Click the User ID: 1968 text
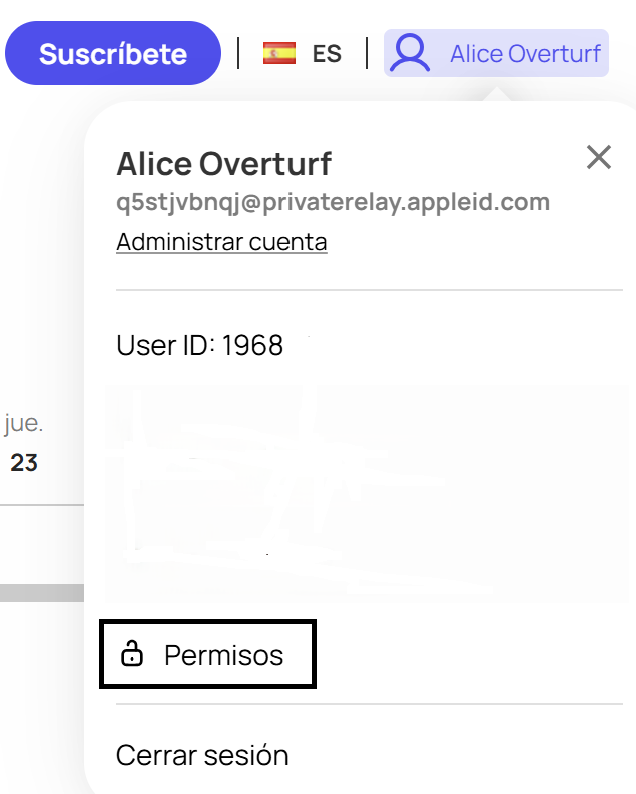The image size is (636, 794). (200, 345)
